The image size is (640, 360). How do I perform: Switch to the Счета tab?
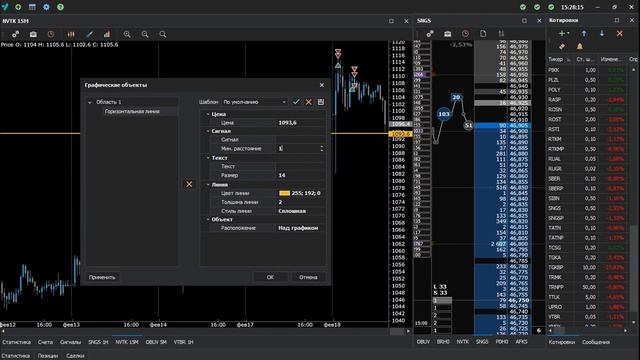click(x=45, y=342)
